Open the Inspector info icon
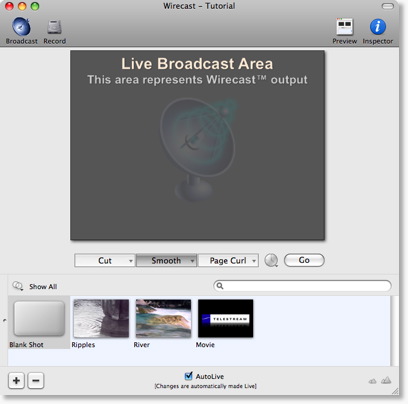Image resolution: width=408 pixels, height=404 pixels. coord(378,26)
